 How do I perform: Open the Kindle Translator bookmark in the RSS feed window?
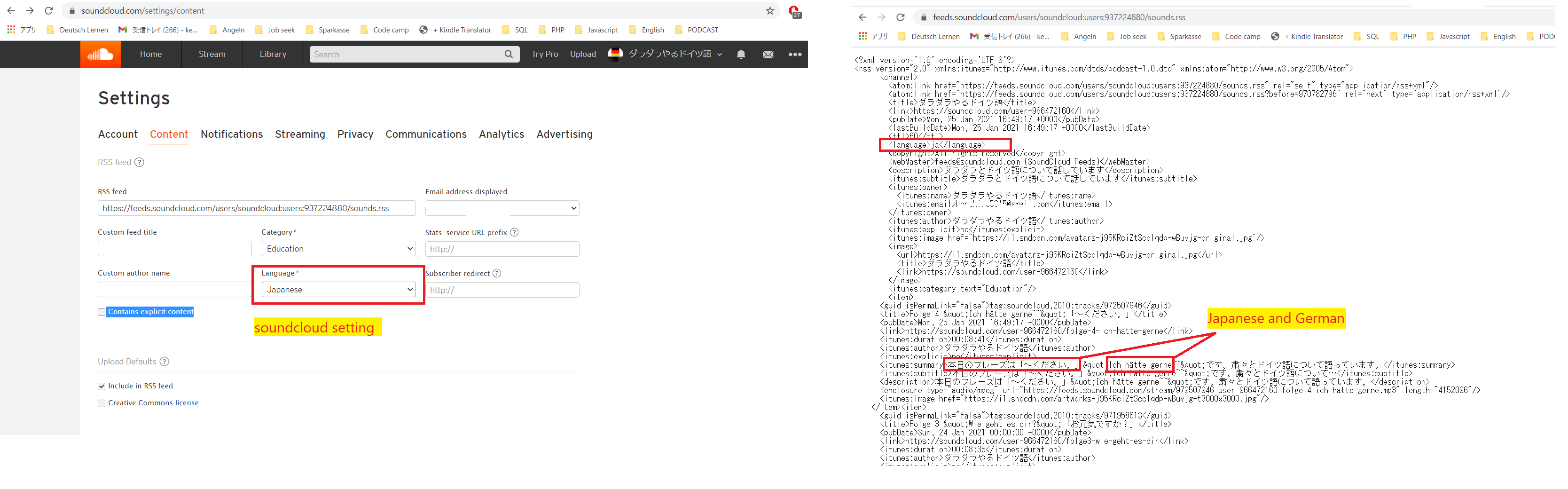1308,37
